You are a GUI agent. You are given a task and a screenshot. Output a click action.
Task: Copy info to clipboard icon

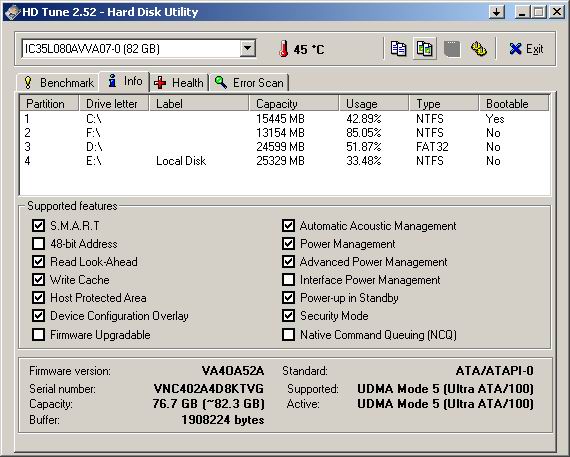point(398,49)
